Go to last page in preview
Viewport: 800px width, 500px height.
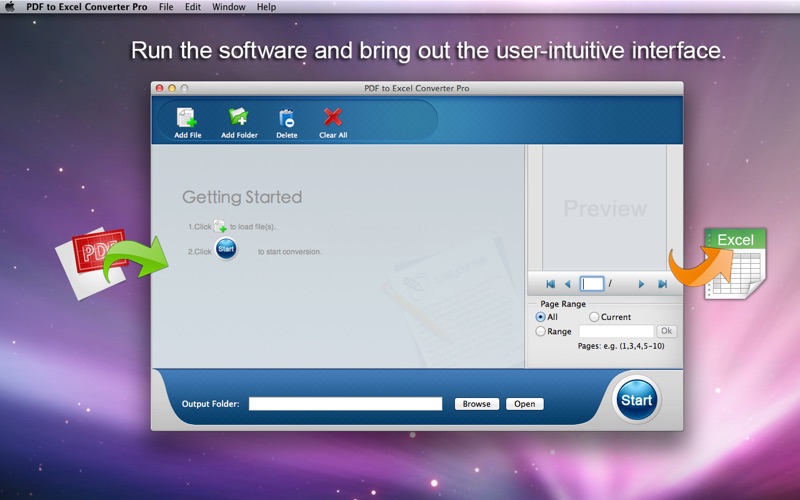tap(662, 284)
